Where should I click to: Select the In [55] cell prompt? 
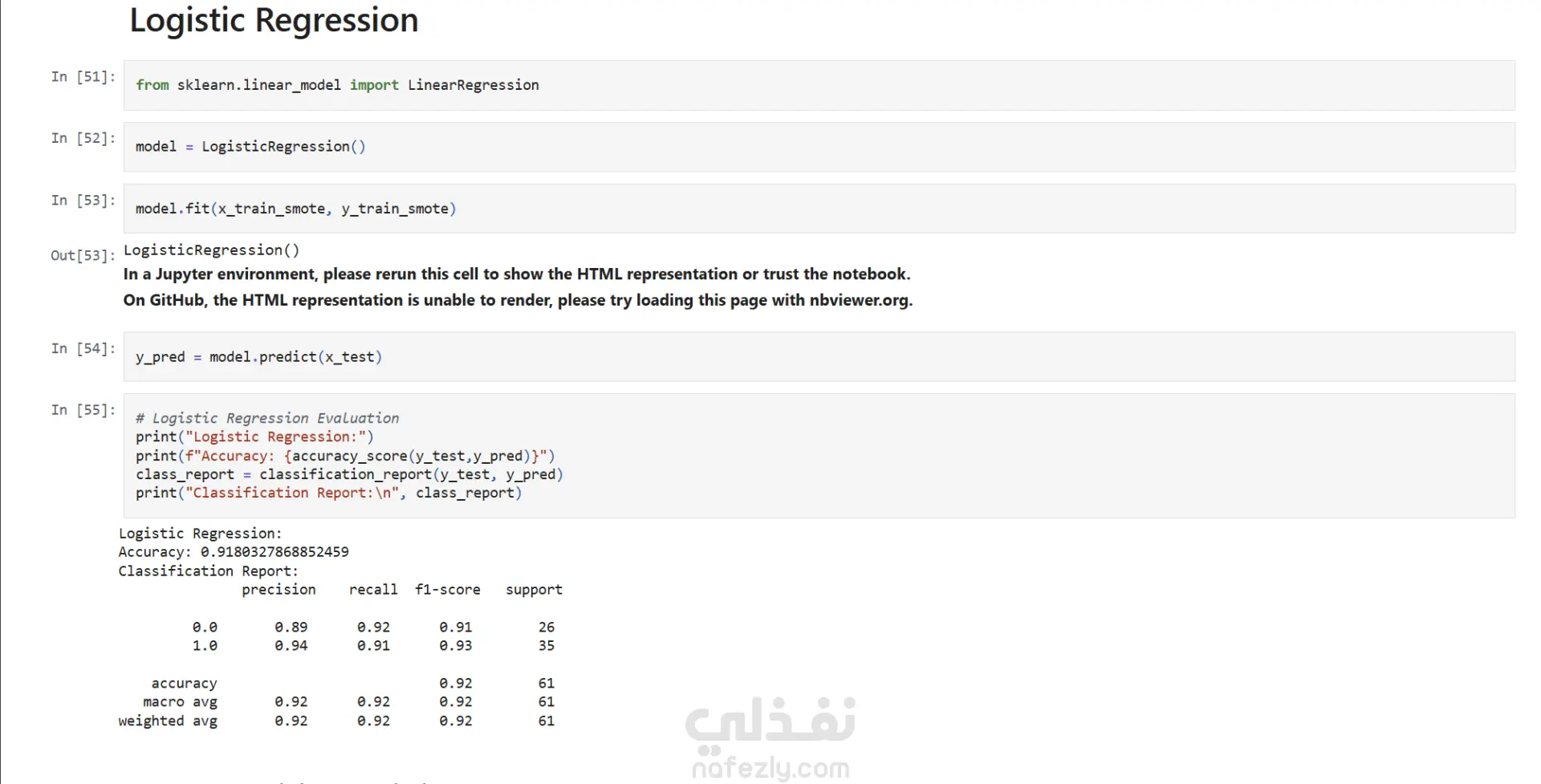(83, 410)
